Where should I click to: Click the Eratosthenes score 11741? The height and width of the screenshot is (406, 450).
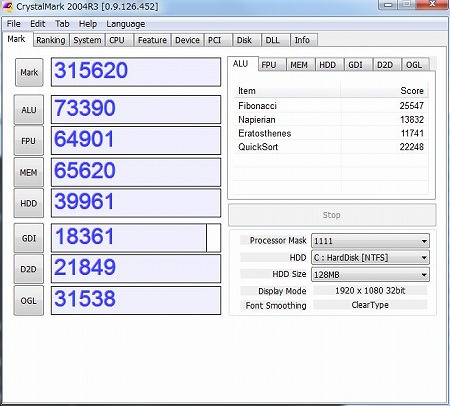coord(412,133)
